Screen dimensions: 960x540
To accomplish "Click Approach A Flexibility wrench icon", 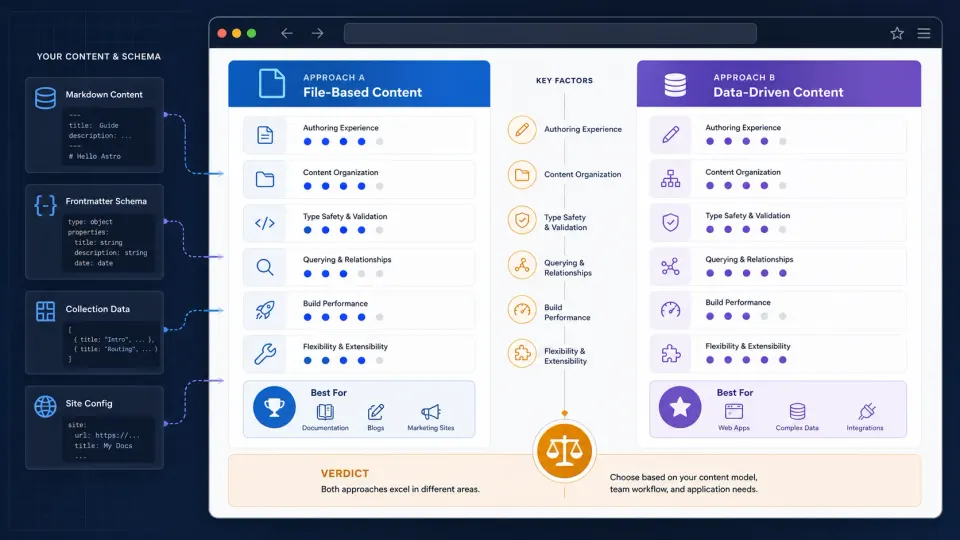I will (x=265, y=354).
